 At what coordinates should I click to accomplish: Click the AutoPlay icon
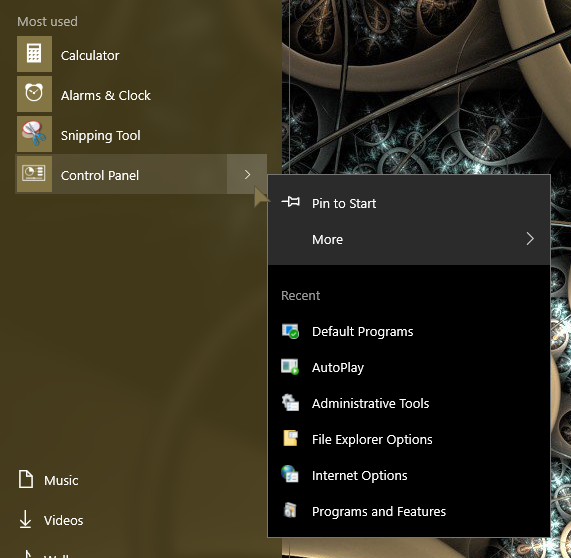[x=290, y=367]
